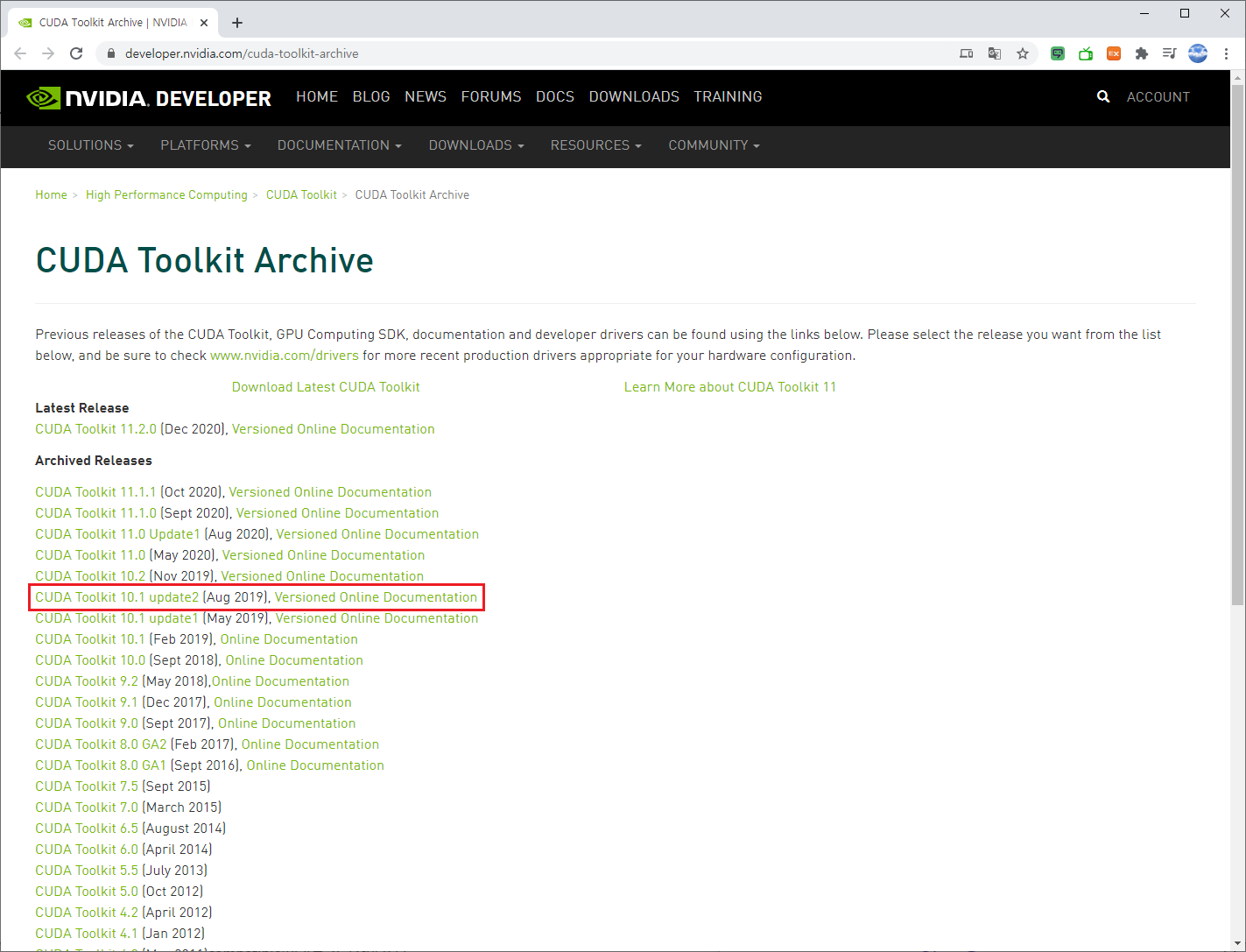Viewport: 1246px width, 952px height.
Task: Click the green chat-bubble extension icon
Action: (1058, 53)
